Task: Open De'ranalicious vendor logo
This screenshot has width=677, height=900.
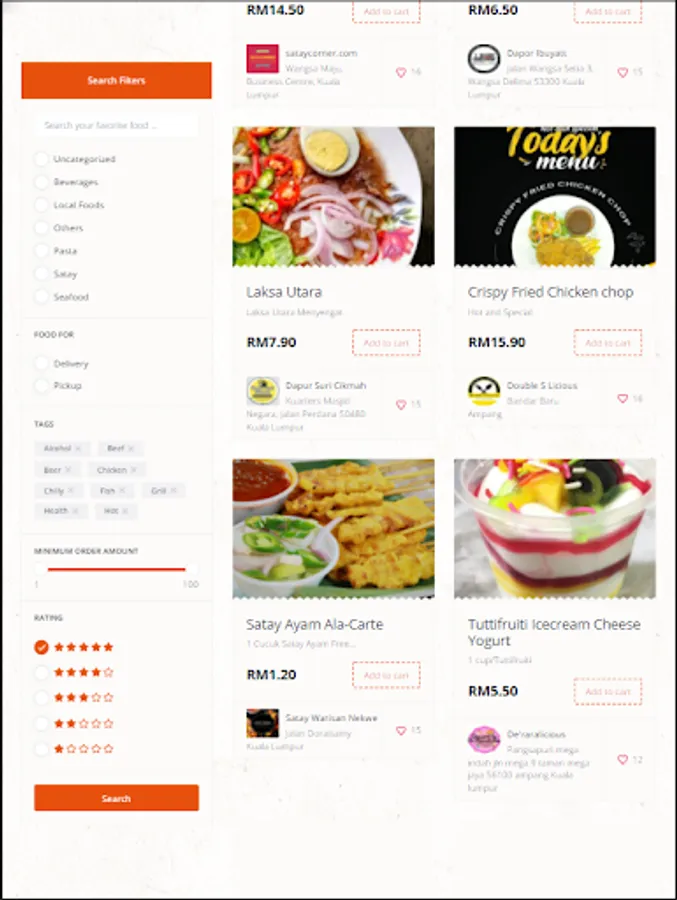Action: coord(483,740)
